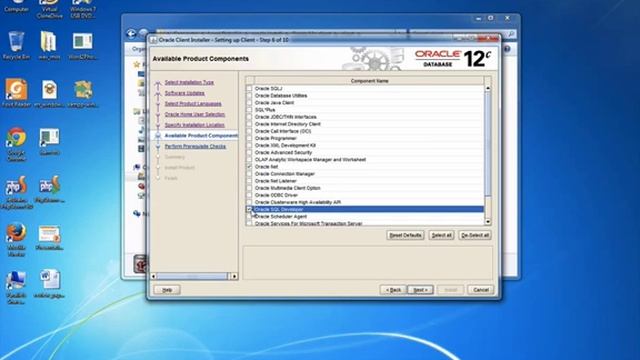Check the Oracle Database Utilities component
This screenshot has width=640, height=360.
tap(249, 96)
